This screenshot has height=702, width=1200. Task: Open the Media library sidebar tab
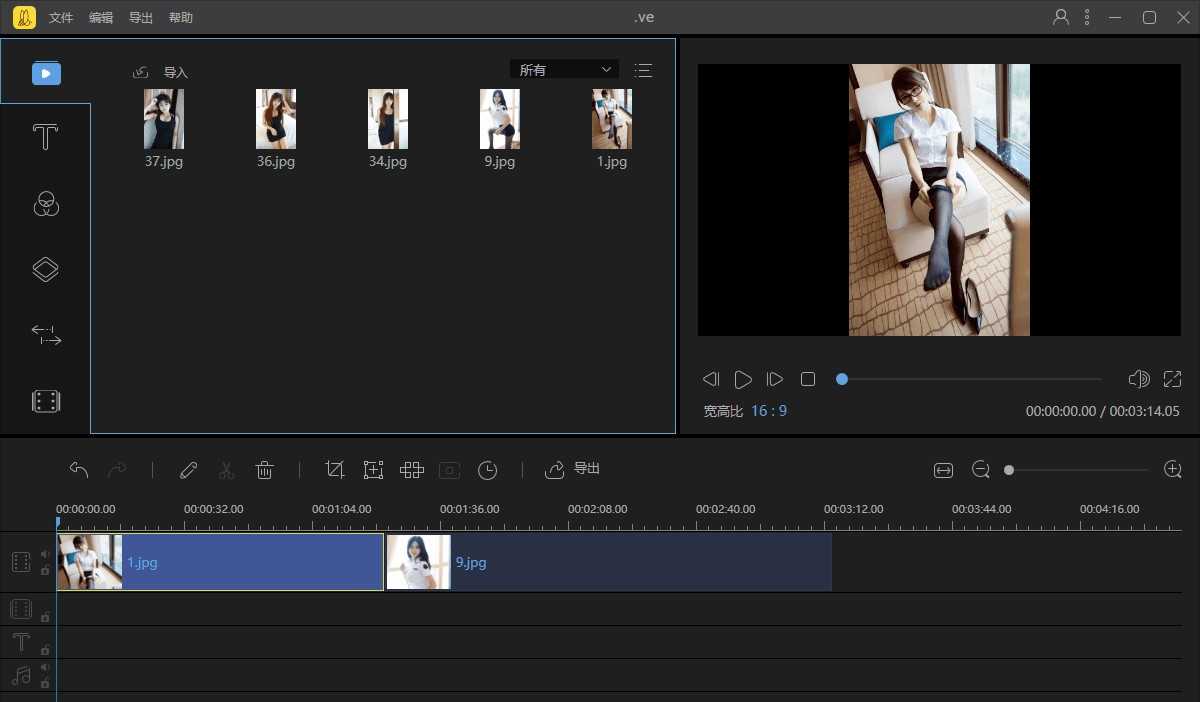point(46,73)
